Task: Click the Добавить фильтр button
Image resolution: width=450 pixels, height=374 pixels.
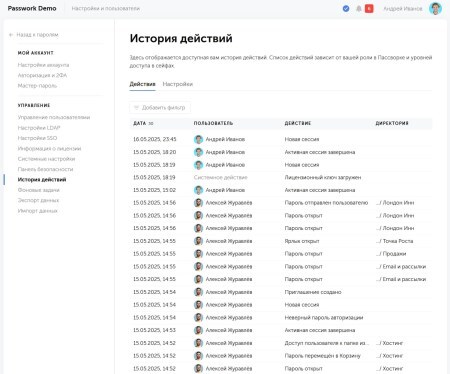Action: [x=160, y=108]
